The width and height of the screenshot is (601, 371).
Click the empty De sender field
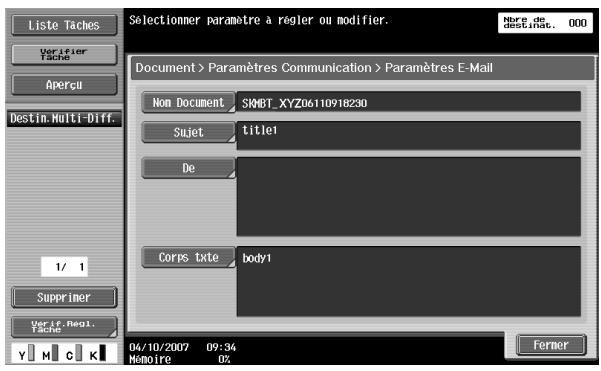(409, 197)
